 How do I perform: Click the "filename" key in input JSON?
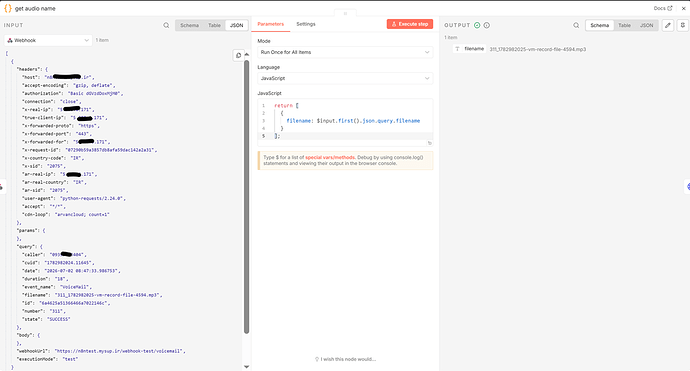tap(34, 295)
